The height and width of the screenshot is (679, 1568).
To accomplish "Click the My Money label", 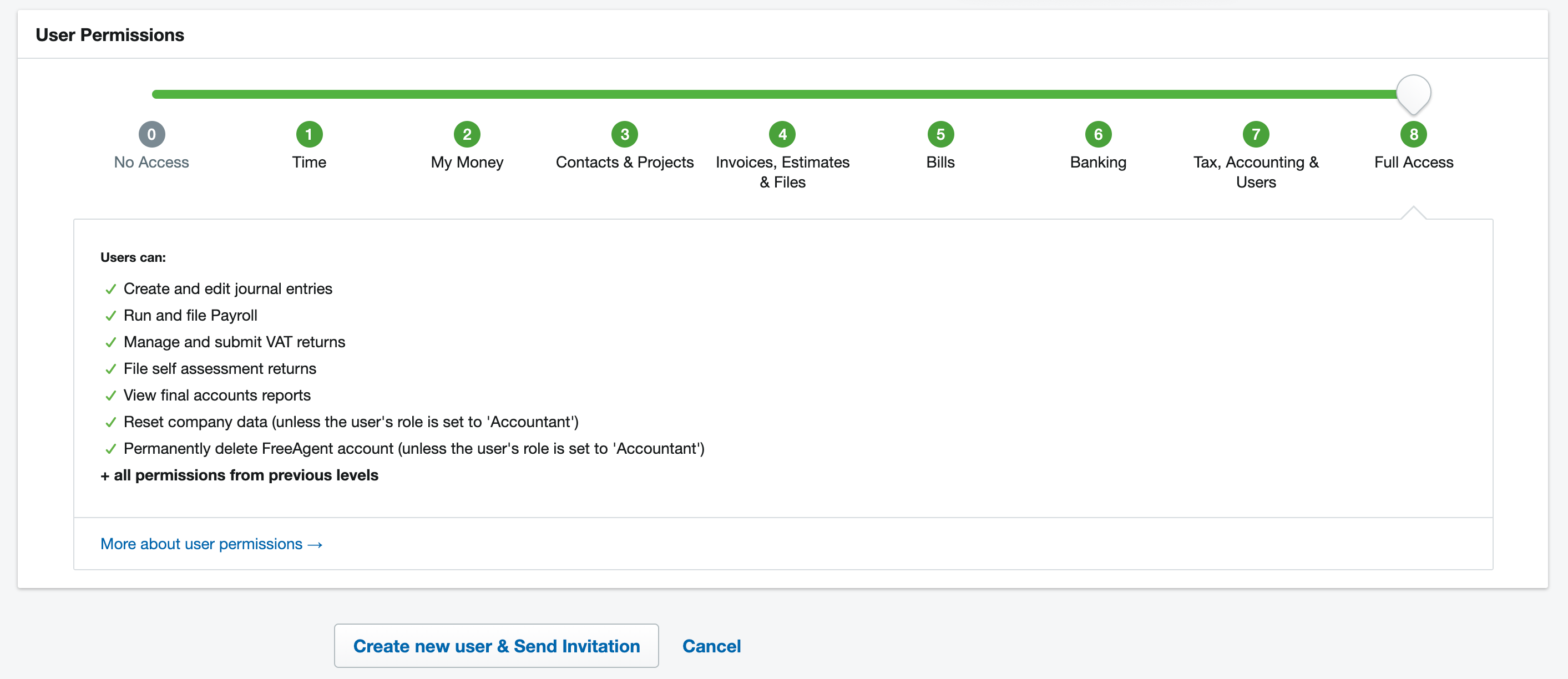I will tap(467, 162).
